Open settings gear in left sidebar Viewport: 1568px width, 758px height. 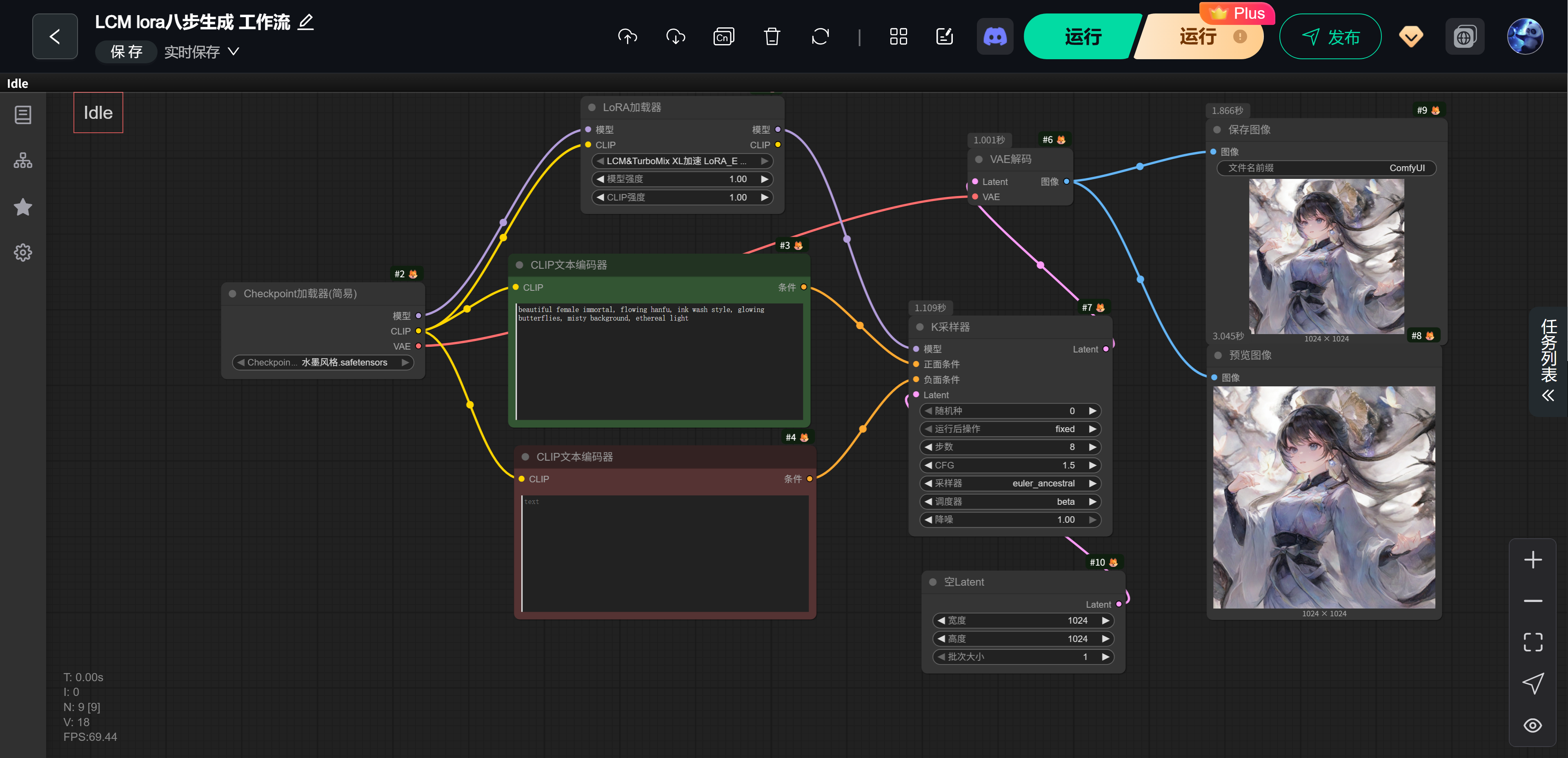[23, 253]
